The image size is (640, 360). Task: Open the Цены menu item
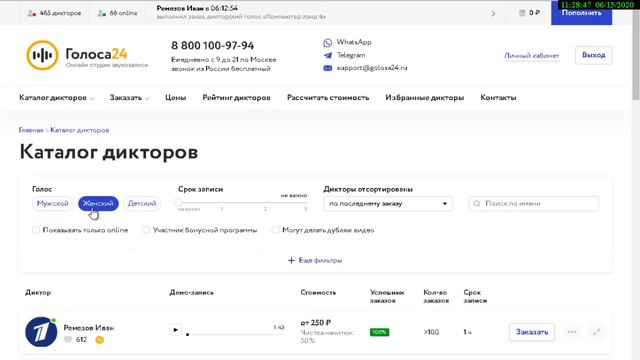(x=176, y=98)
